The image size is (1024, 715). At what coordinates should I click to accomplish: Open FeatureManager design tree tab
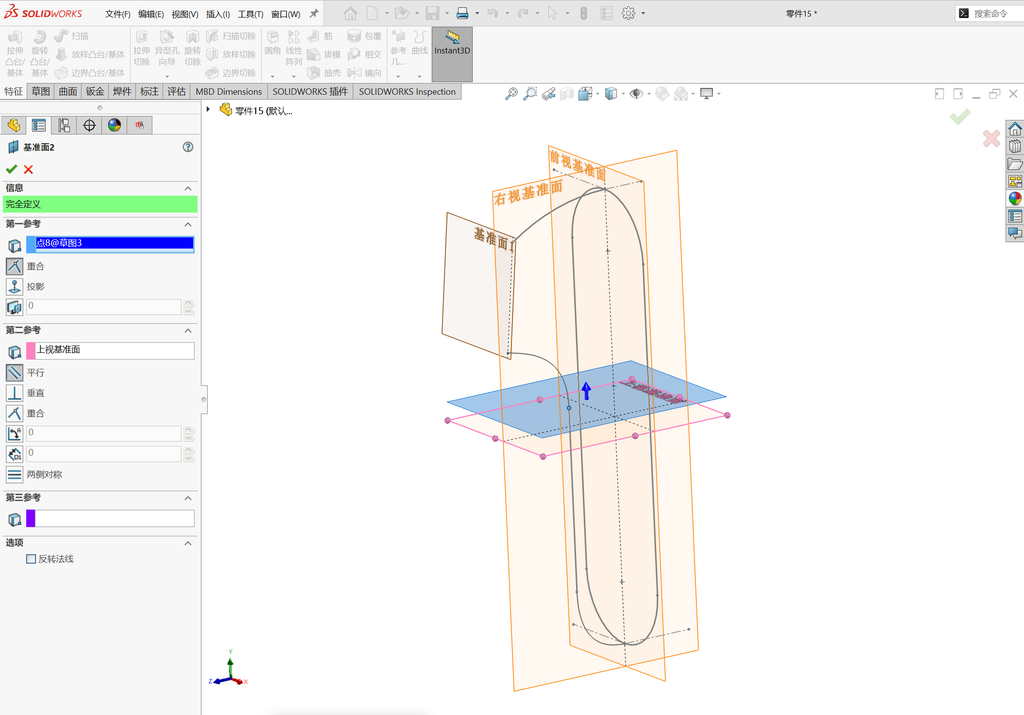[x=13, y=125]
